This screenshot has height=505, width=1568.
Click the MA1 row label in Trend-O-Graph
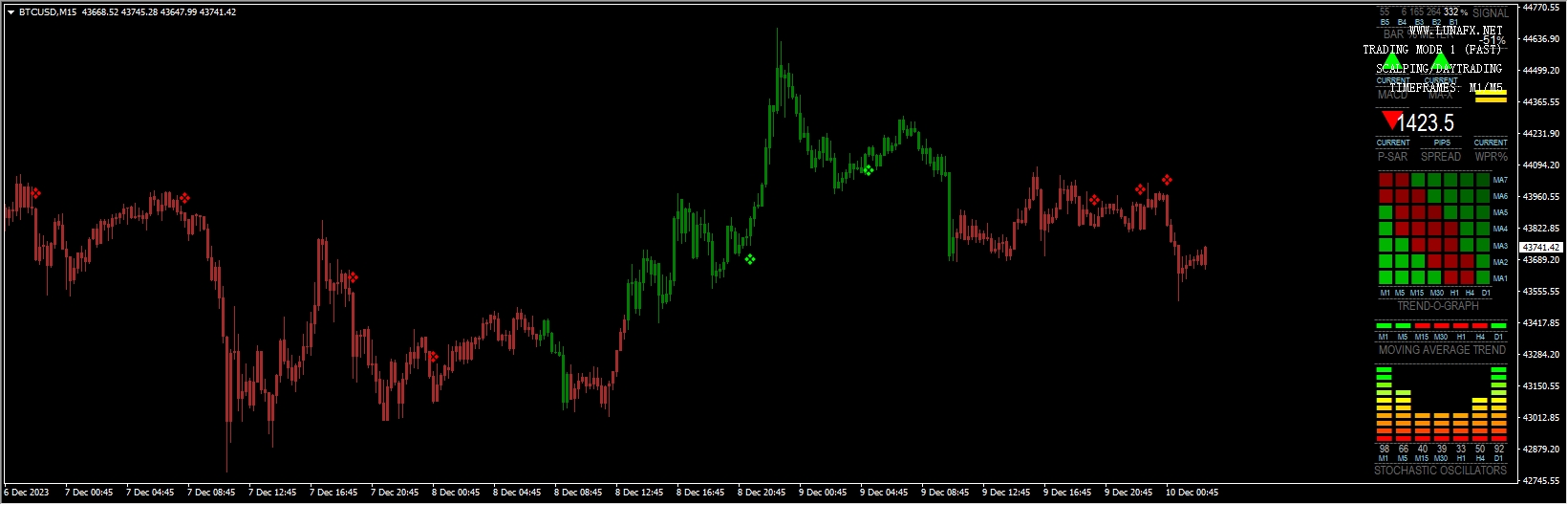[1500, 278]
